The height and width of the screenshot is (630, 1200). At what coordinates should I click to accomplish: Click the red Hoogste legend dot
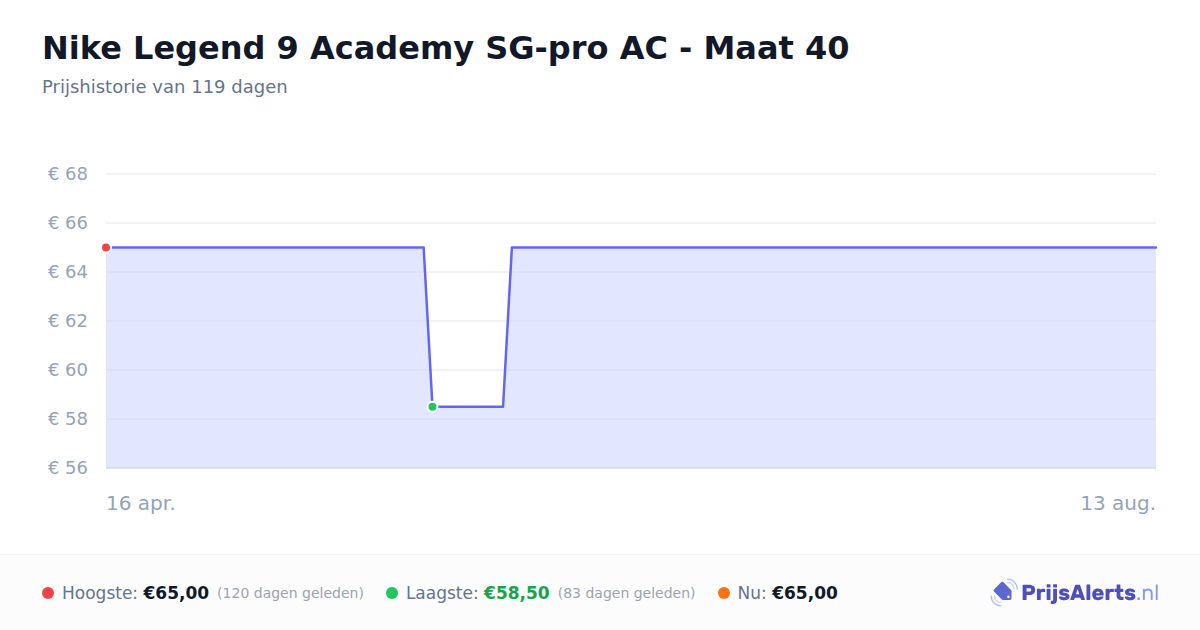(x=48, y=593)
